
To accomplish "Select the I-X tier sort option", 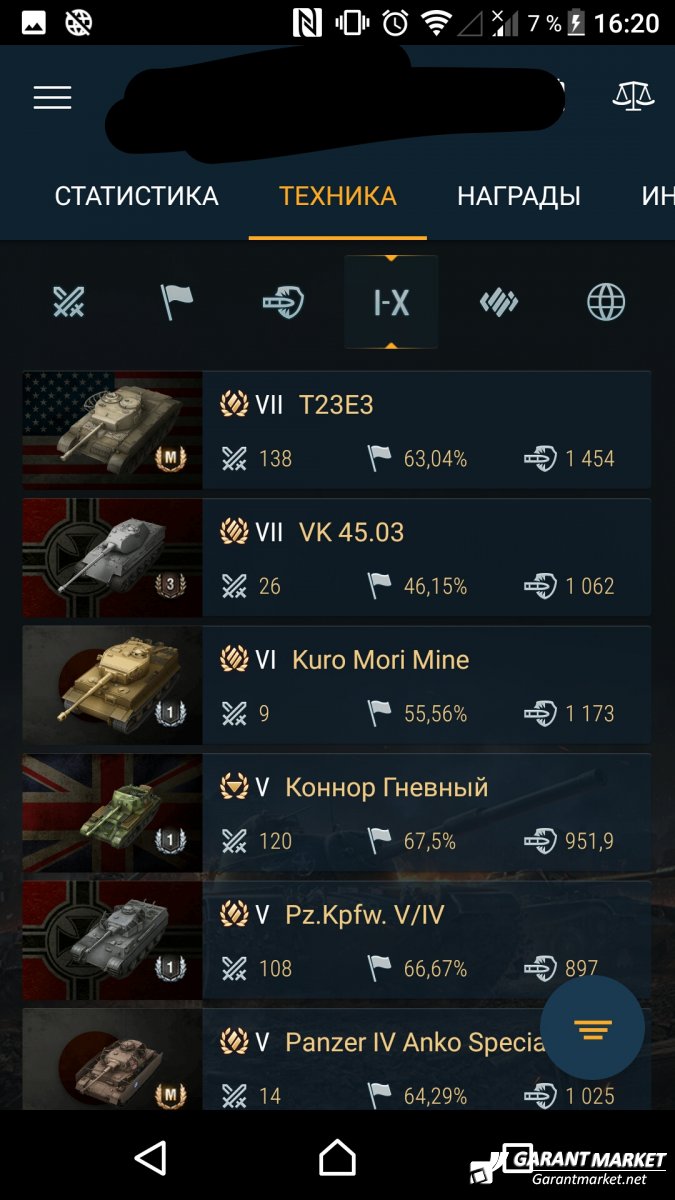I will click(x=391, y=302).
